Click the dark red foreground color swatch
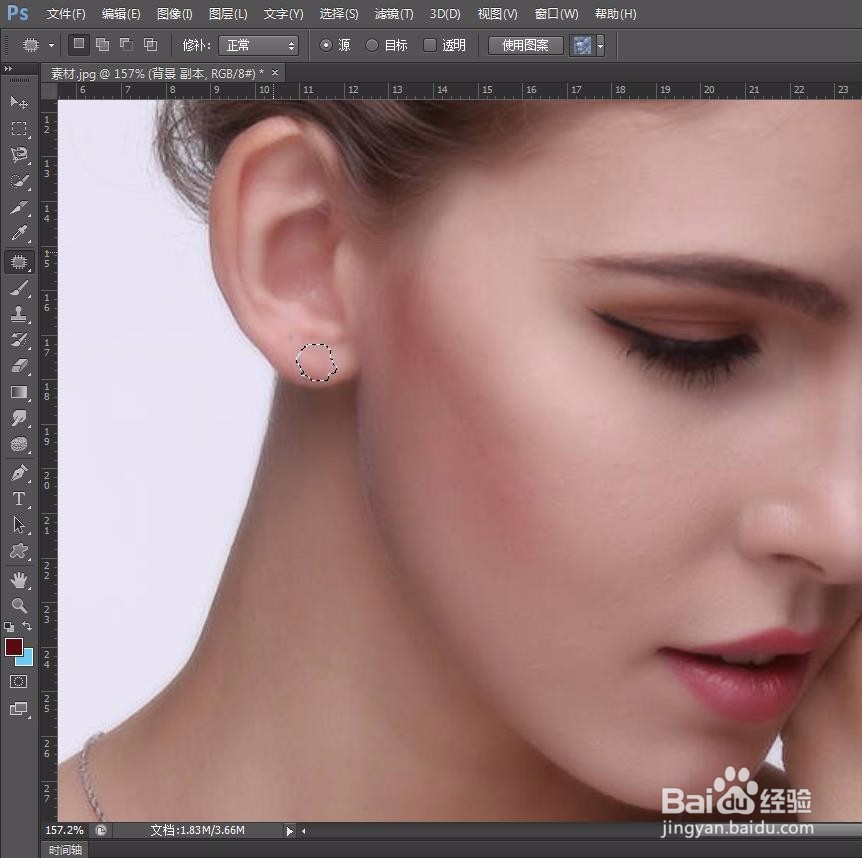 coord(13,646)
